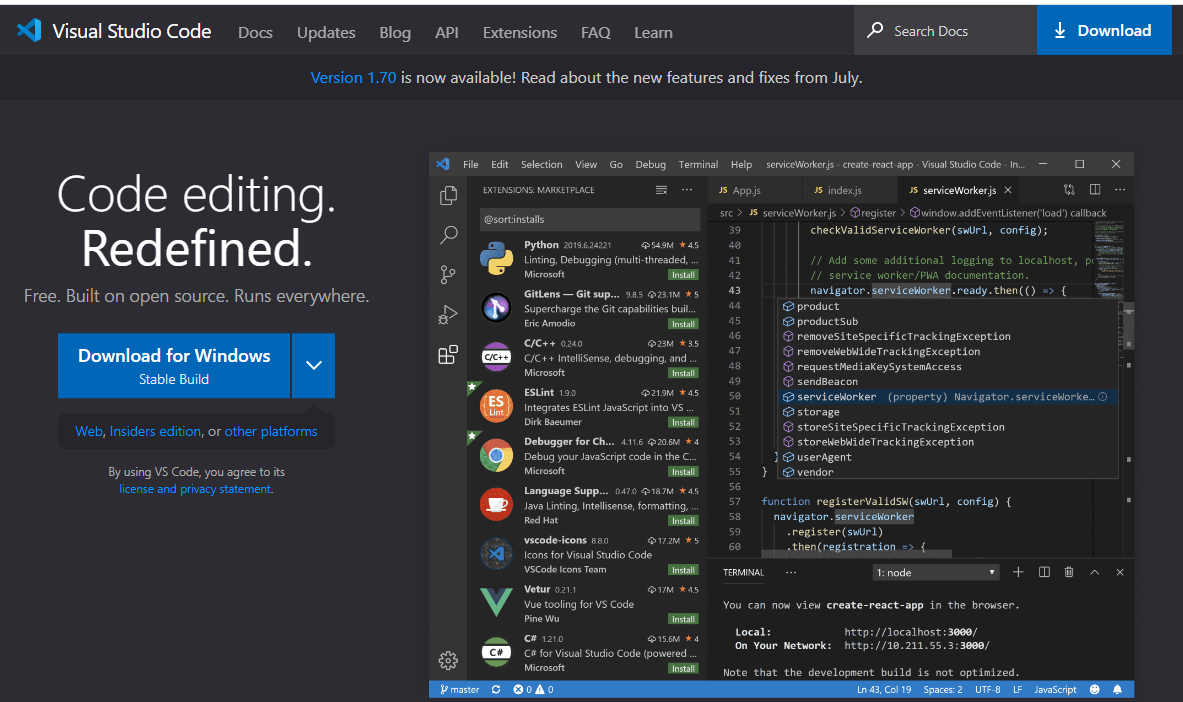The image size is (1183, 702).
Task: Open the Selection menu in the editor
Action: click(542, 165)
